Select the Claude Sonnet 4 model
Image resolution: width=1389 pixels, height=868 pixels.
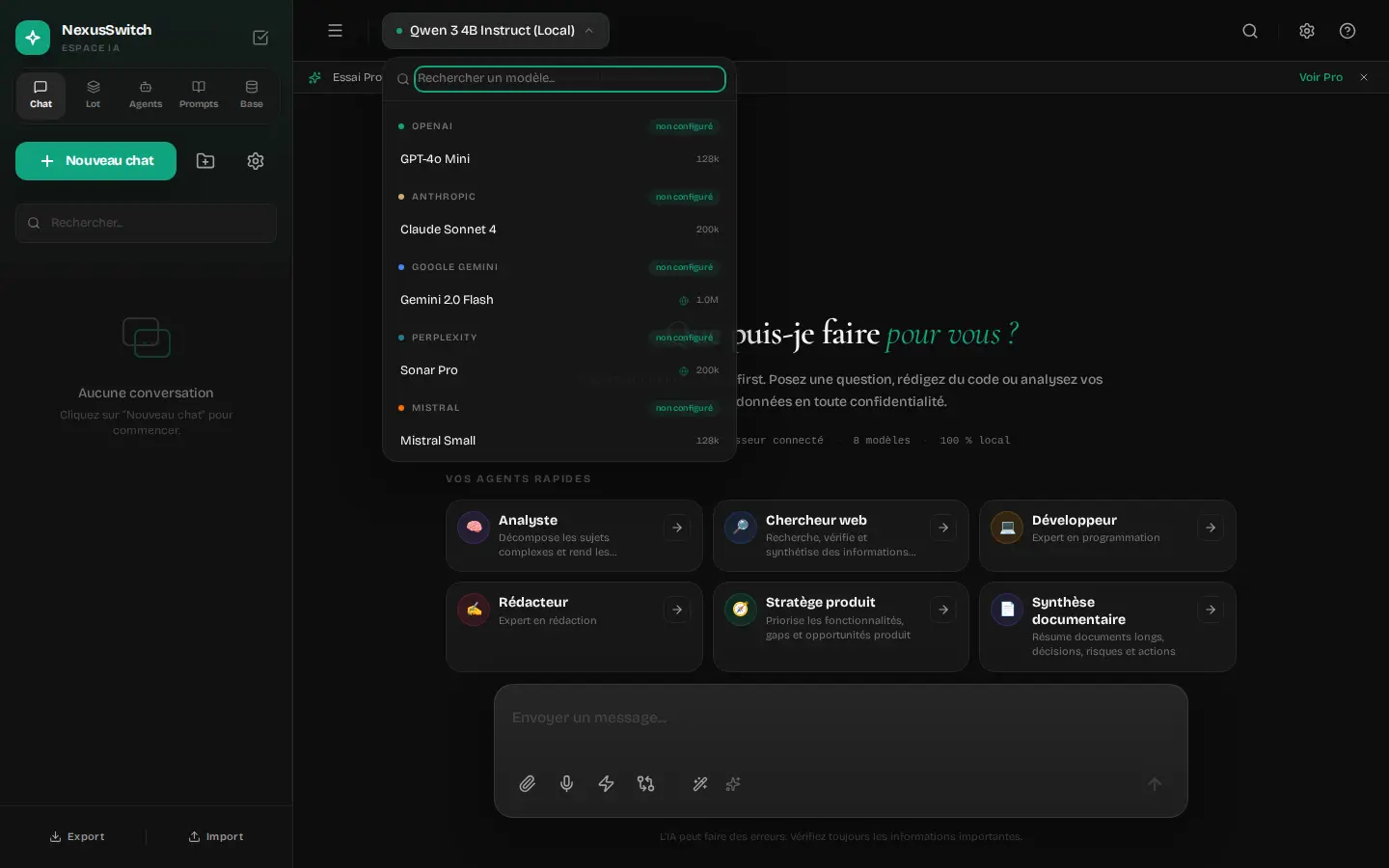point(559,230)
